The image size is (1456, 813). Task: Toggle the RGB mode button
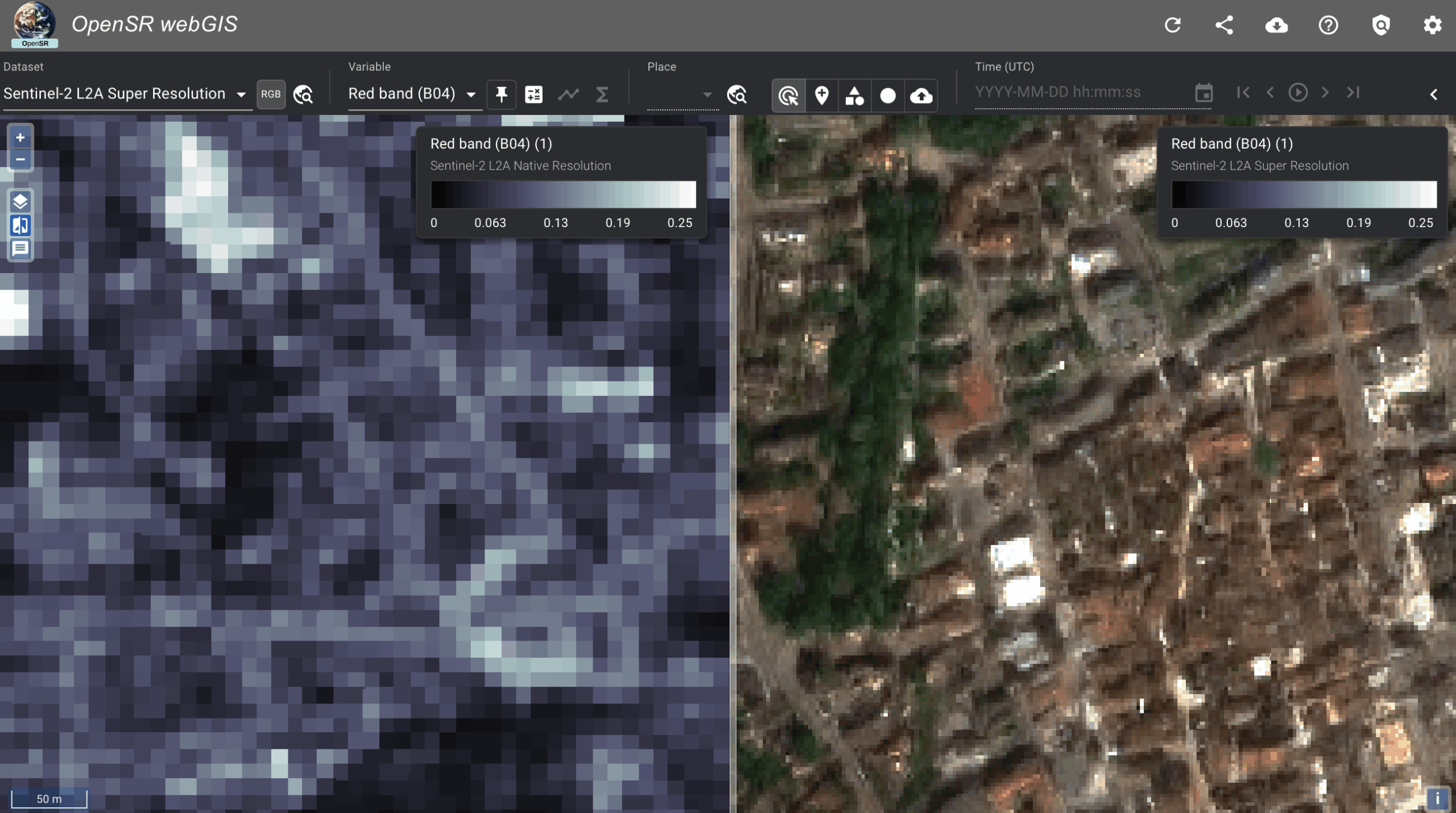pos(271,94)
